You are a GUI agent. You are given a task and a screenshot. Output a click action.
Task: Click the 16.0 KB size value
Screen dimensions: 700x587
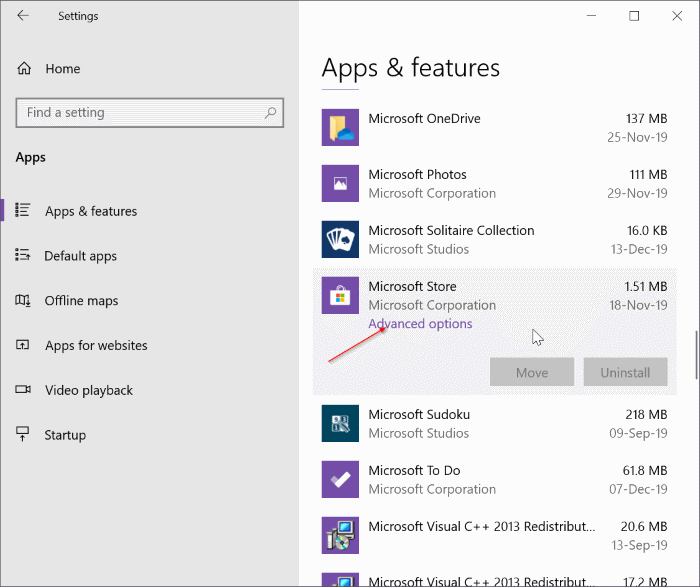pyautogui.click(x=647, y=230)
